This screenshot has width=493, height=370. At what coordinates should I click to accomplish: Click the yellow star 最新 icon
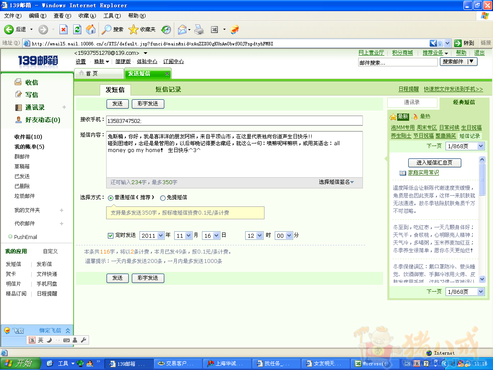coord(393,117)
